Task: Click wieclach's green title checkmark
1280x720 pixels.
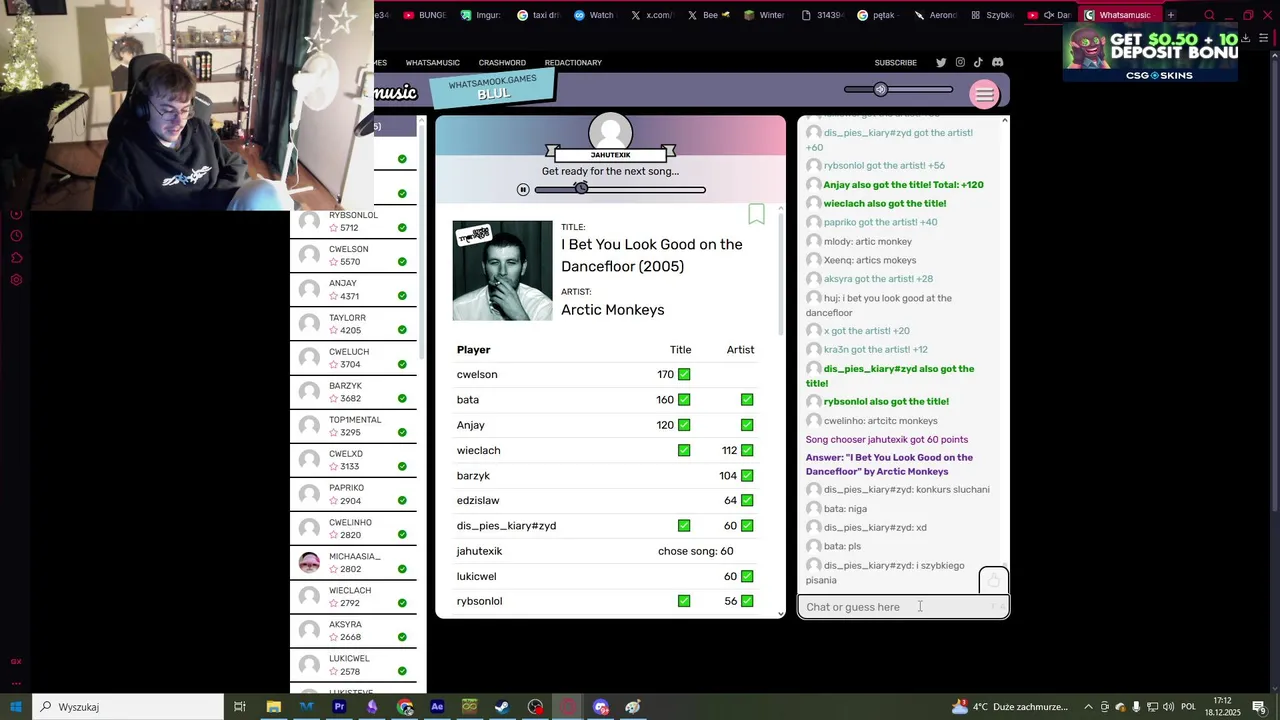Action: [x=684, y=450]
